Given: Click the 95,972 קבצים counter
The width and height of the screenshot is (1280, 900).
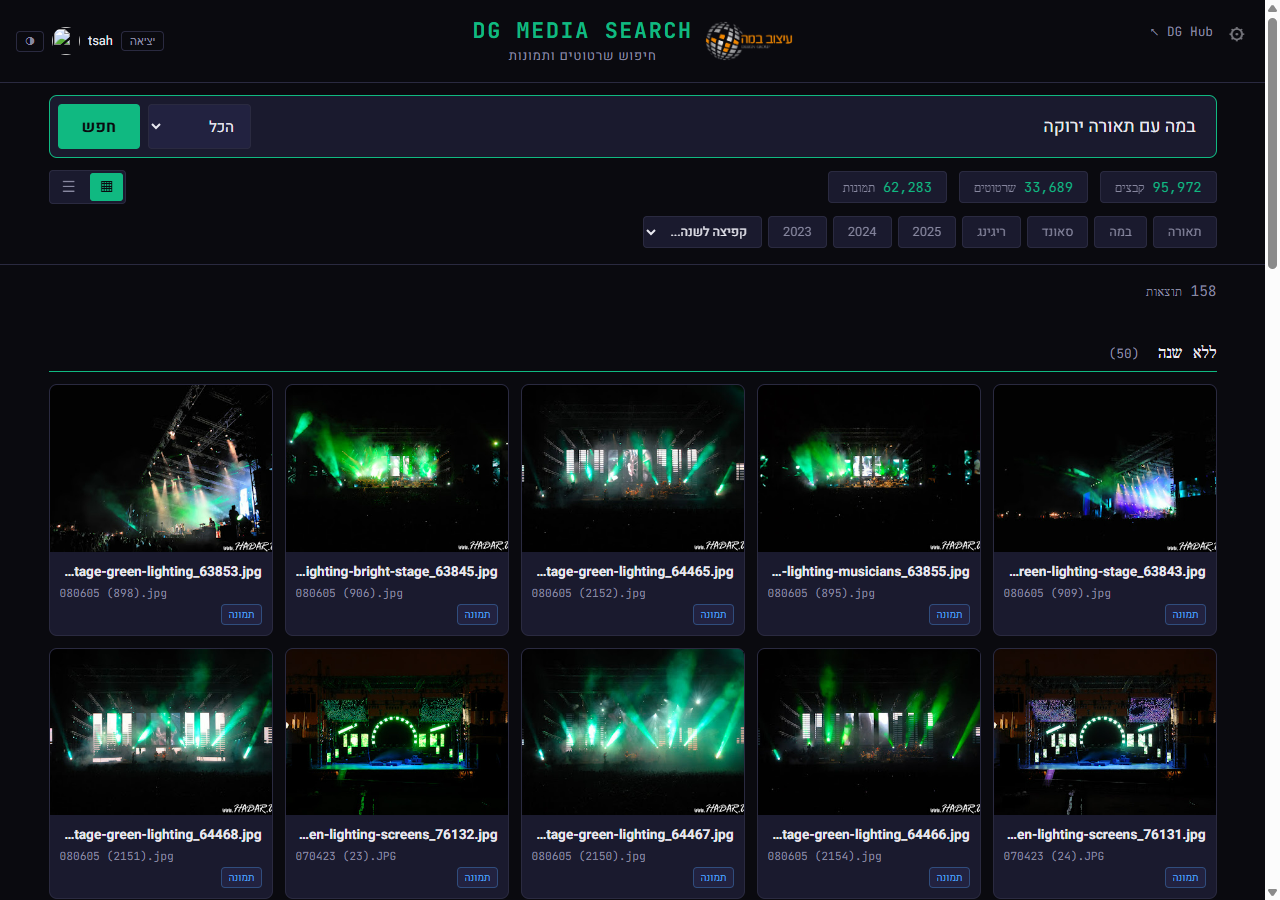Looking at the screenshot, I should point(1158,187).
